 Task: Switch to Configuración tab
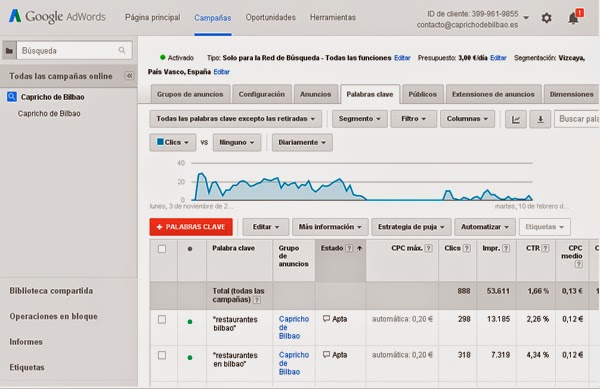pos(262,94)
